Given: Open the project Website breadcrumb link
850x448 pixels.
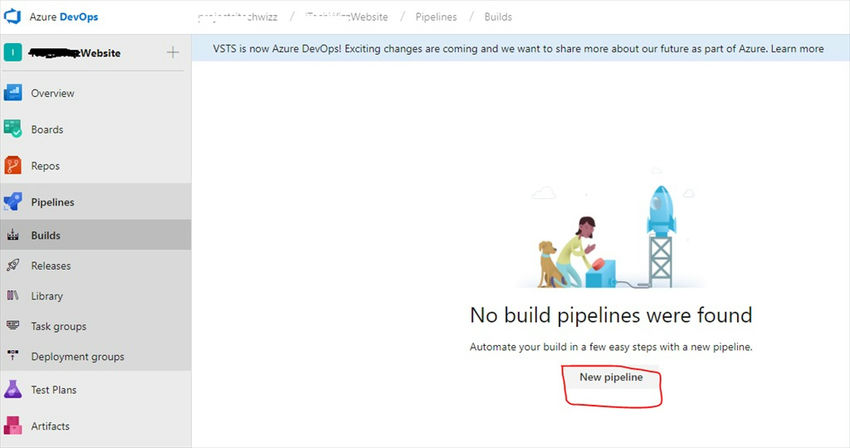Looking at the screenshot, I should click(346, 17).
